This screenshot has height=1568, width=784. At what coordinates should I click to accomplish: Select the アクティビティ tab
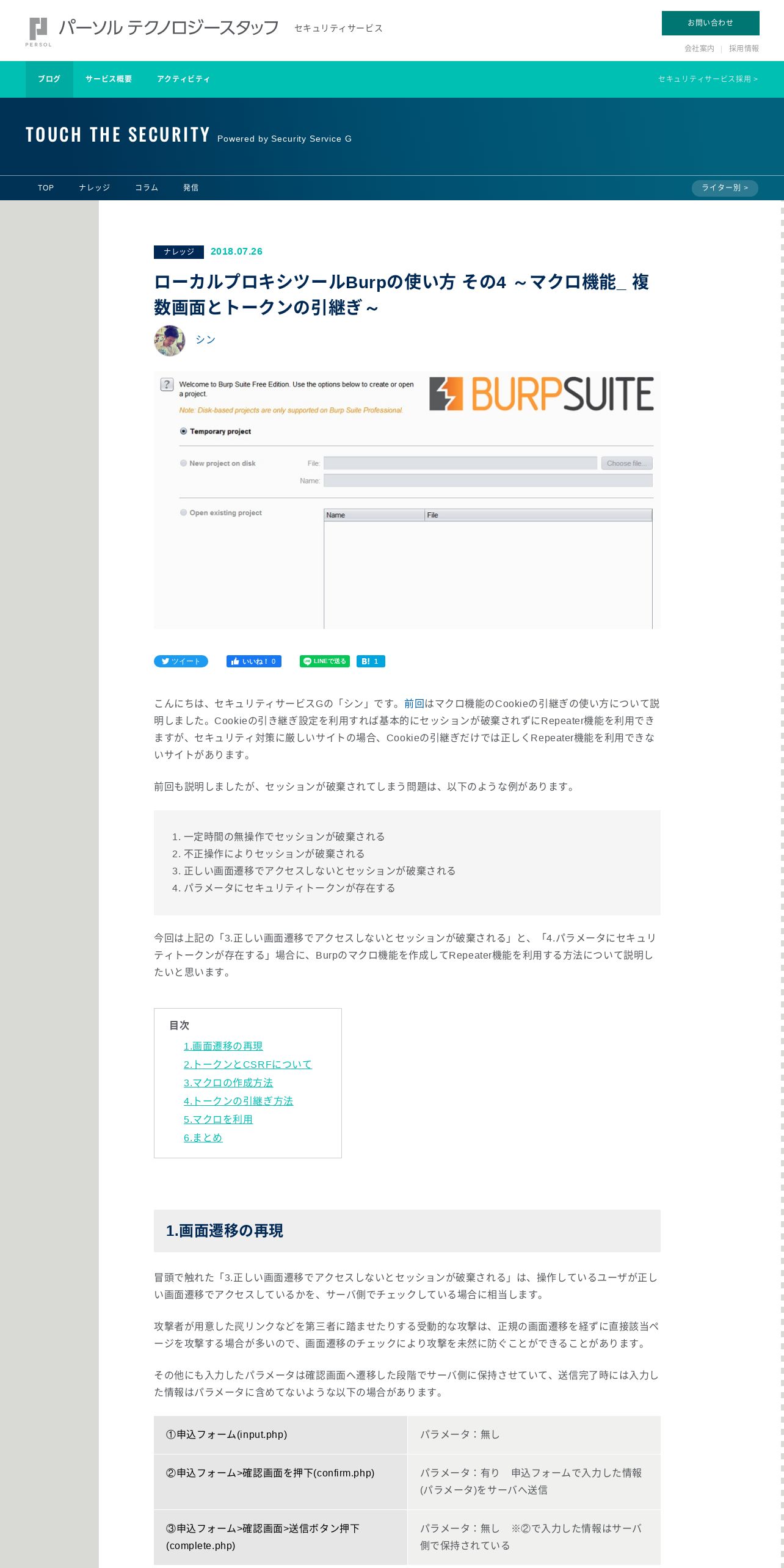pyautogui.click(x=183, y=79)
